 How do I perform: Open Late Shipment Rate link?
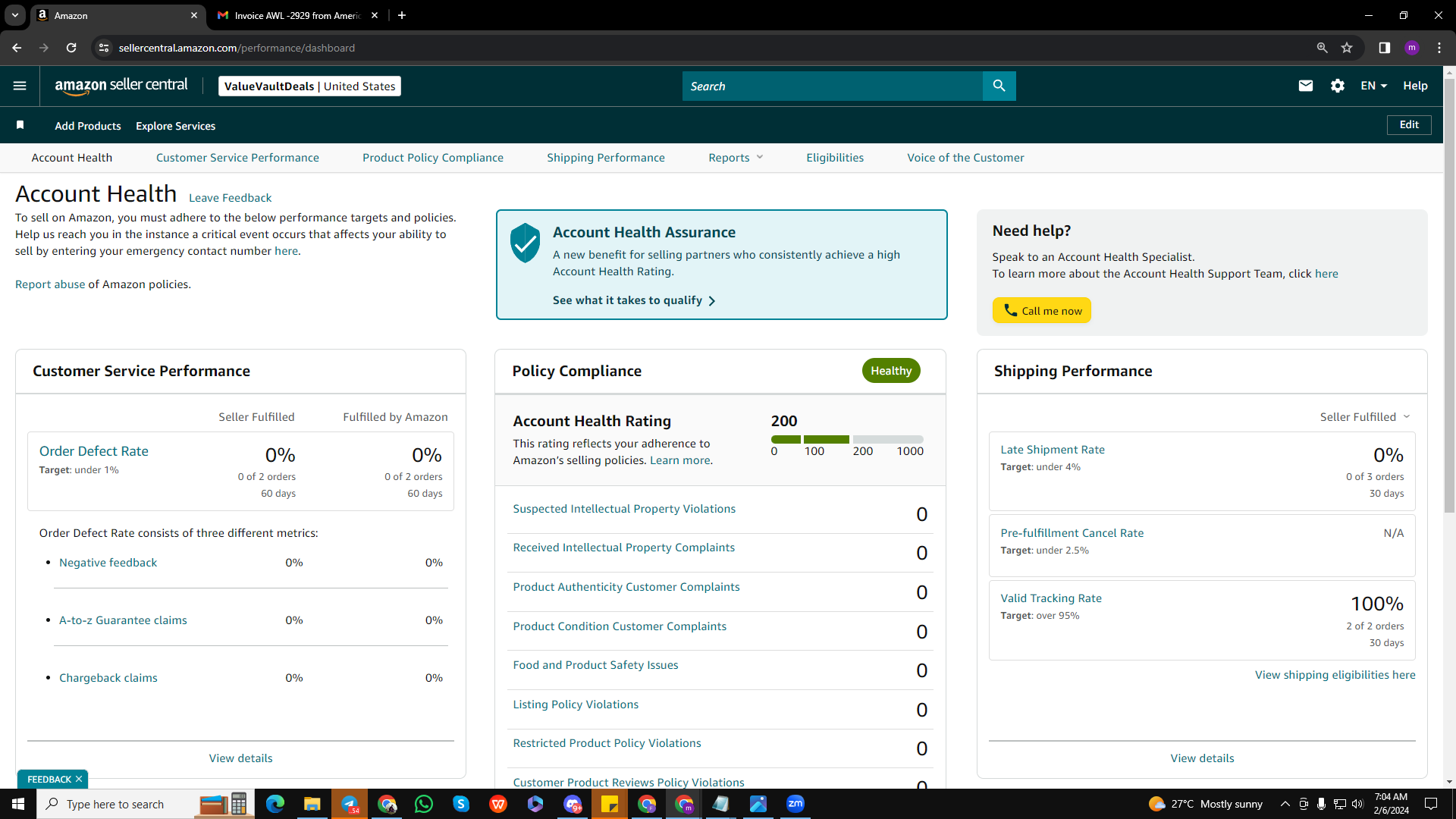coord(1053,450)
